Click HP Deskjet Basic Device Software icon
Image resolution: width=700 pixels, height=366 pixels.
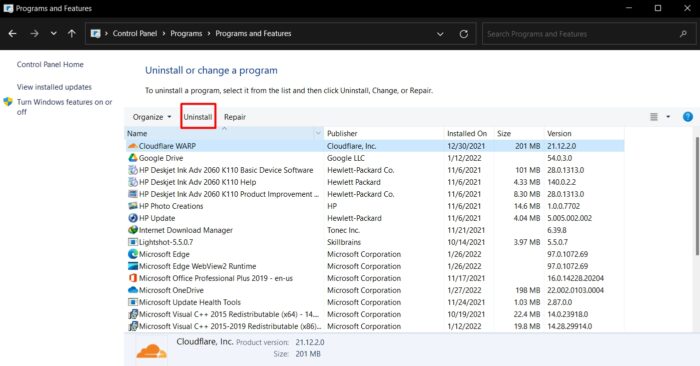pyautogui.click(x=133, y=170)
